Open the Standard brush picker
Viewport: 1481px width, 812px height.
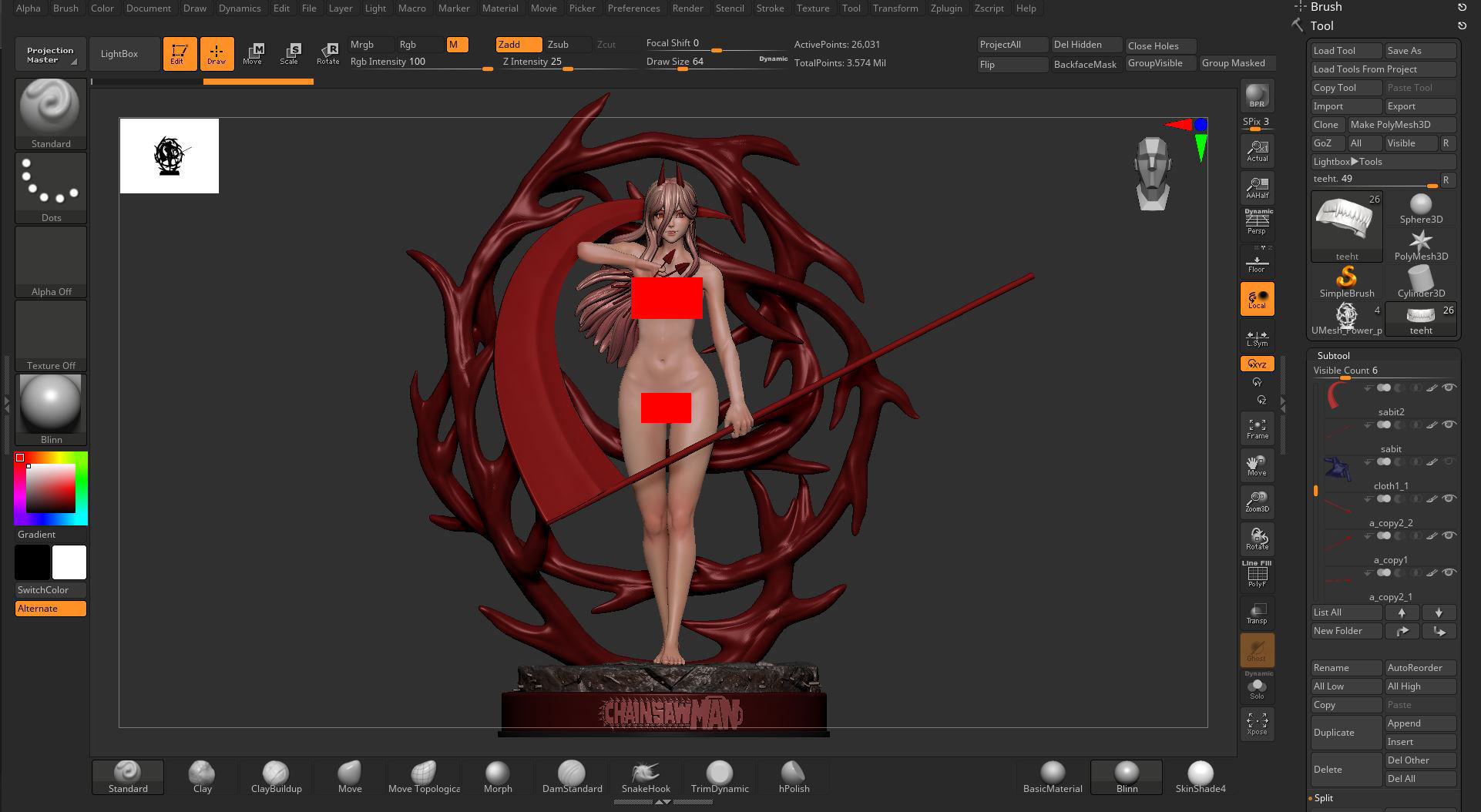click(x=51, y=113)
